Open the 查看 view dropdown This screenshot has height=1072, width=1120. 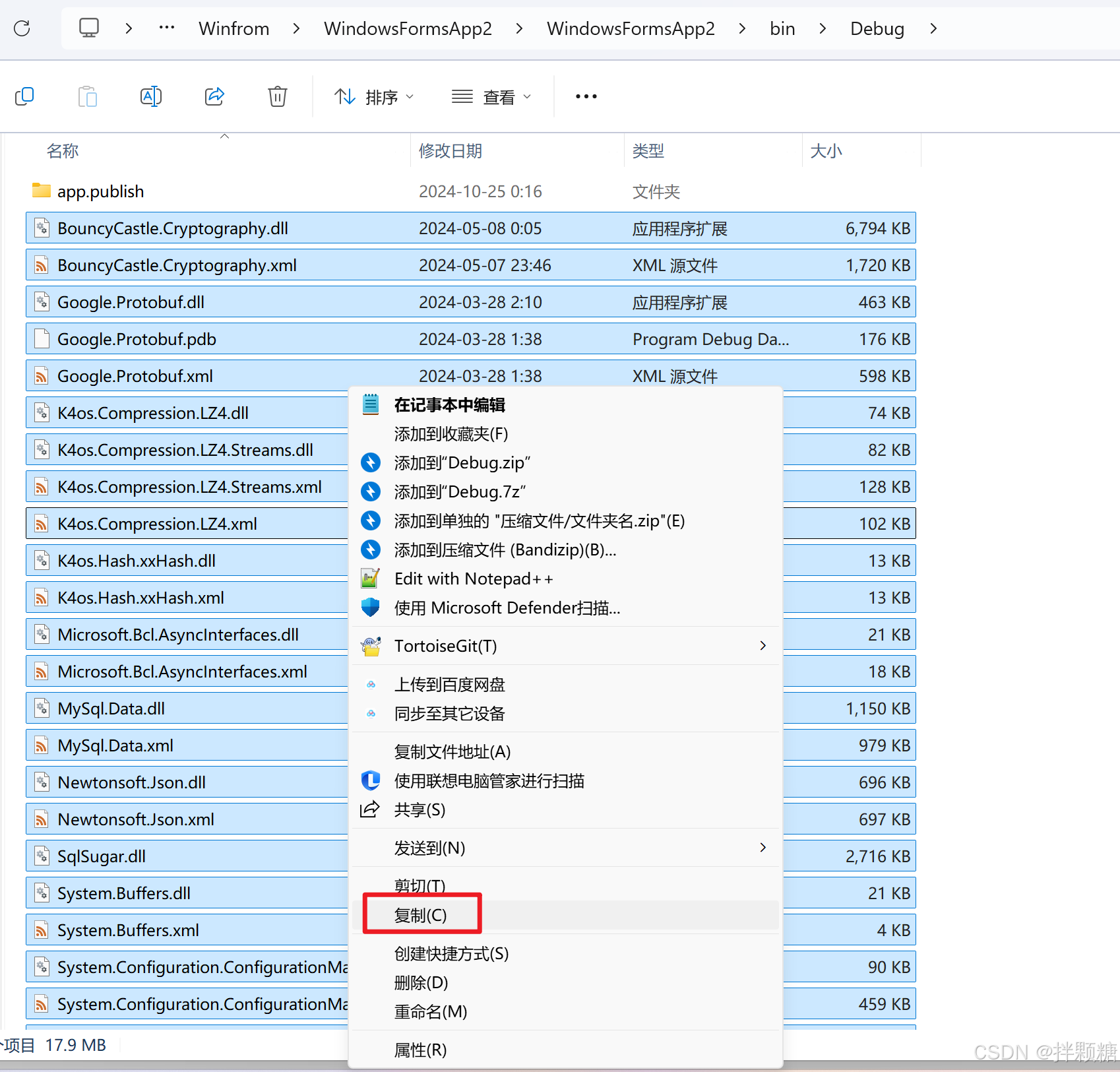491,96
